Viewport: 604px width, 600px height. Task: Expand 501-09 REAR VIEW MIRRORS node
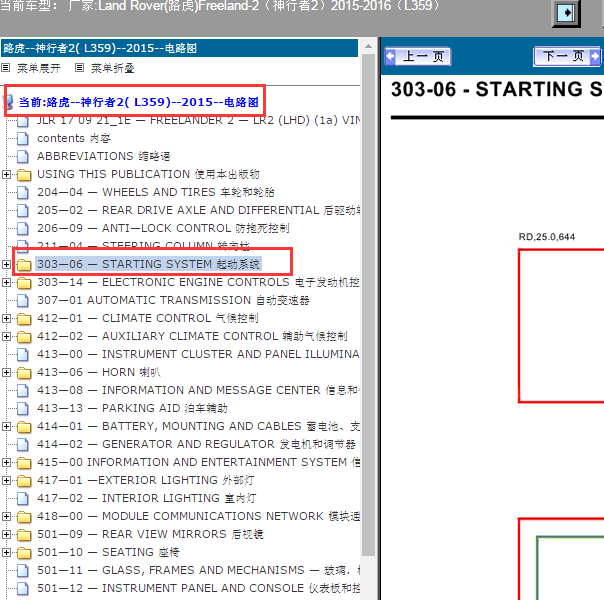point(6,534)
